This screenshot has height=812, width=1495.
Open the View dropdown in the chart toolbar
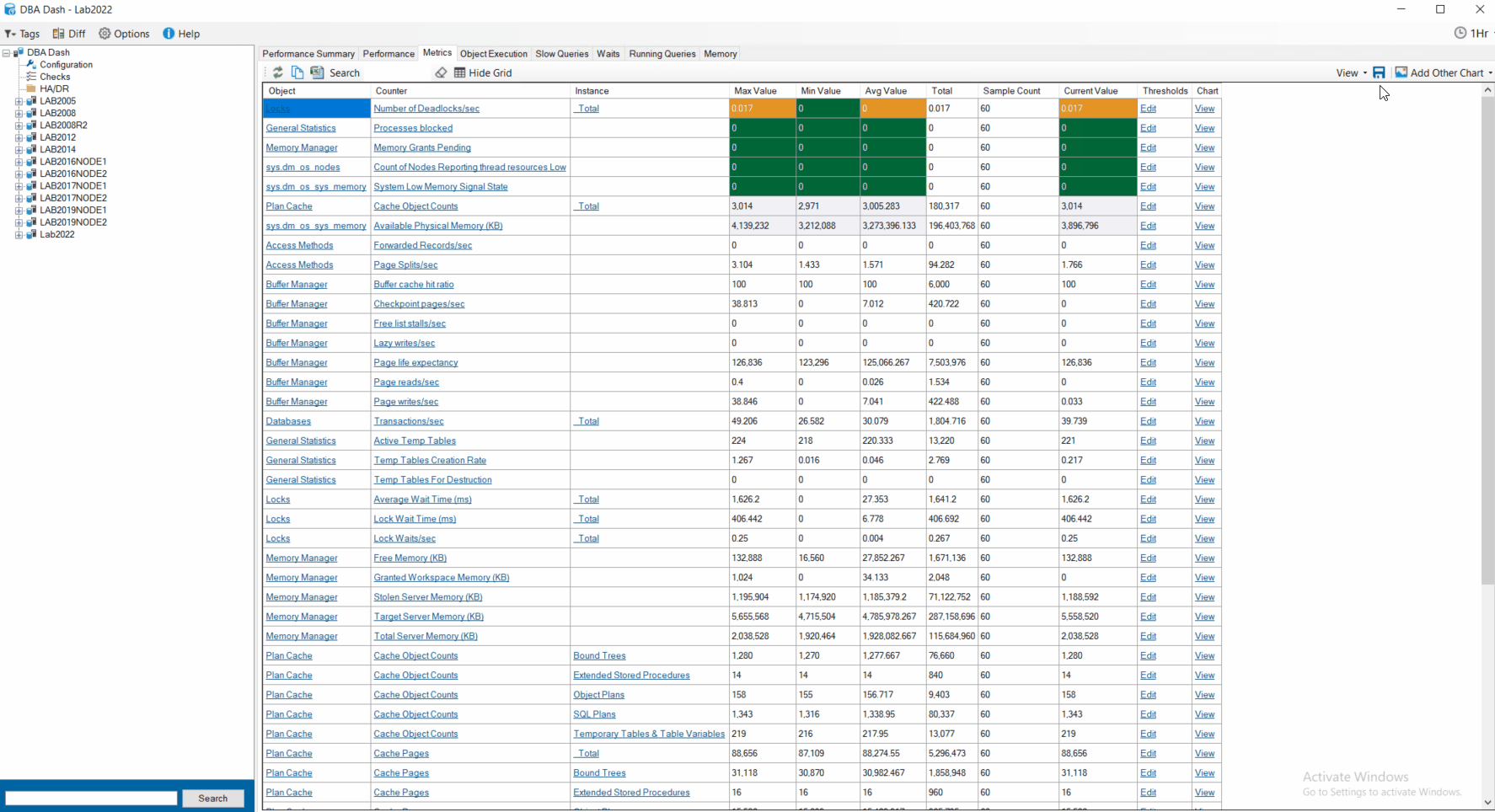1352,72
